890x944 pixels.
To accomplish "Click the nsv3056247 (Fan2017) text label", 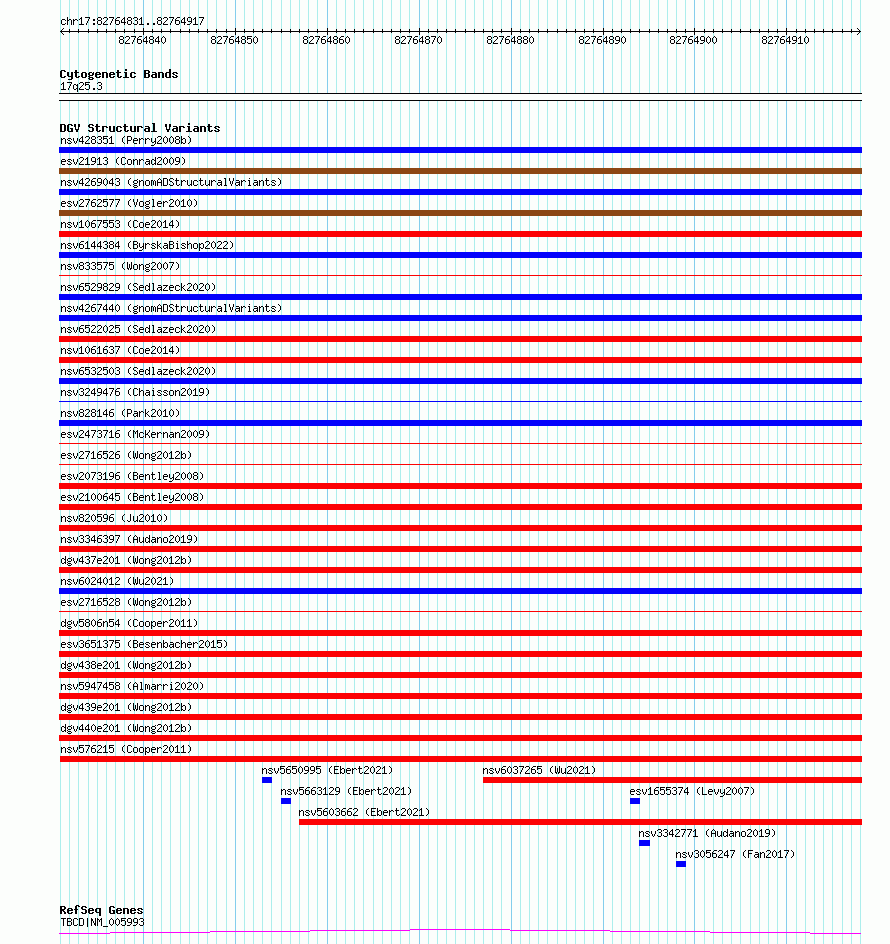I will coord(735,855).
